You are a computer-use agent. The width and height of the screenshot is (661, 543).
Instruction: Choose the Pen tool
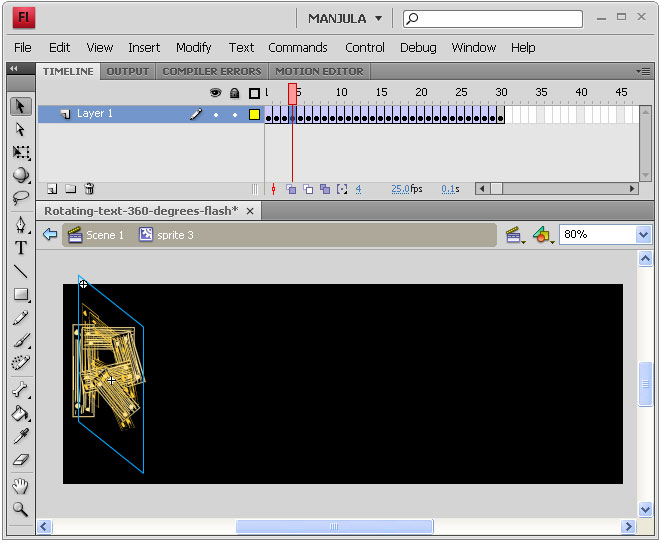(21, 225)
